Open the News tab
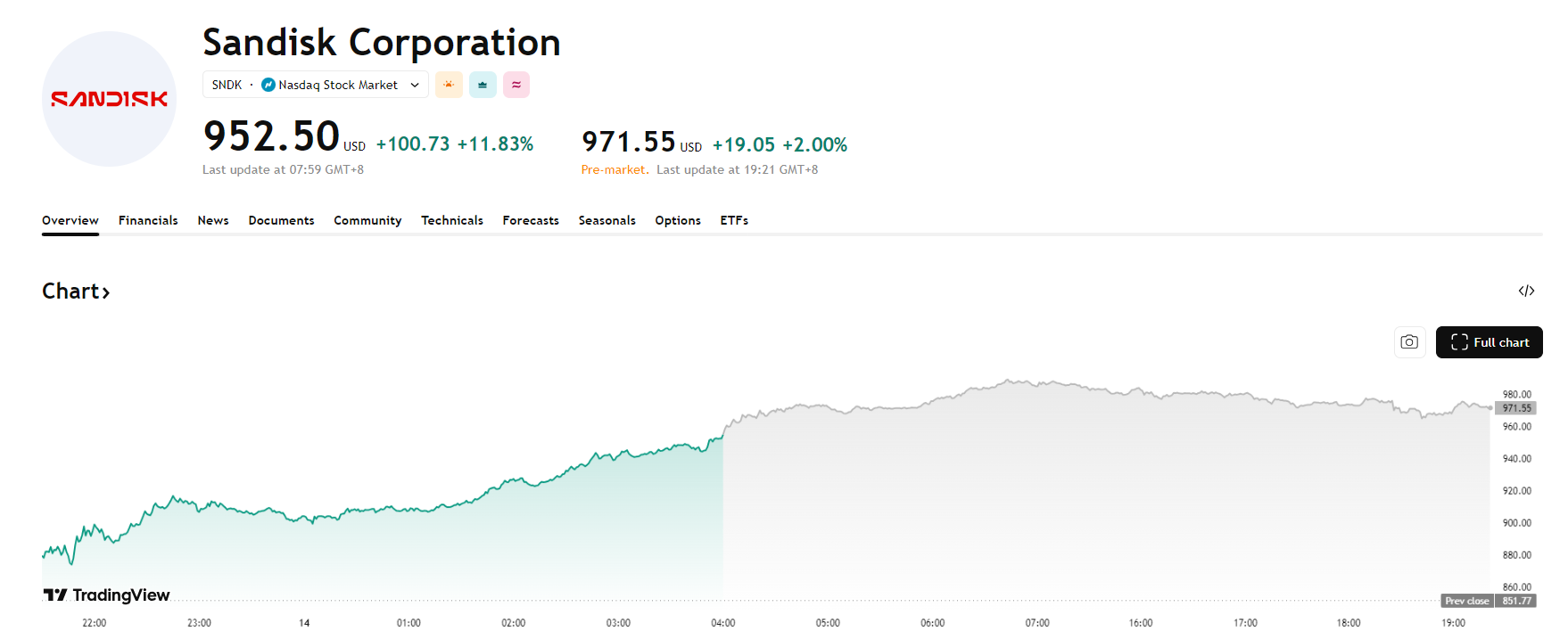 [213, 220]
